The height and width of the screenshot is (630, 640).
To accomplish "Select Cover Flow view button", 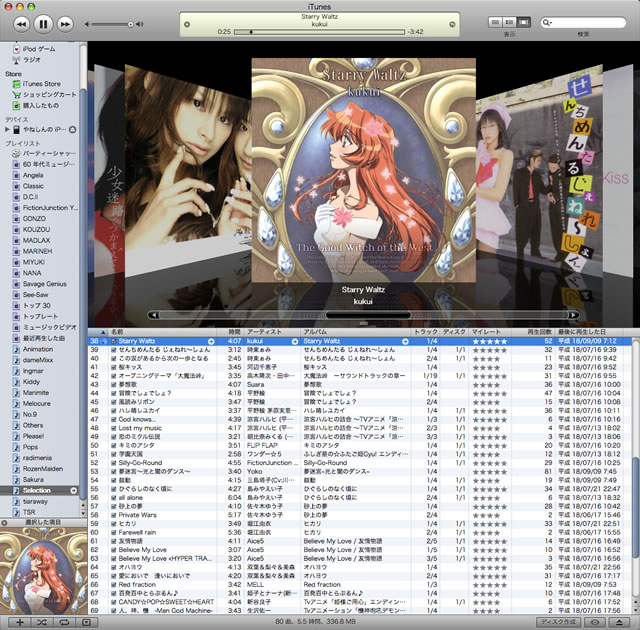I will pyautogui.click(x=524, y=22).
